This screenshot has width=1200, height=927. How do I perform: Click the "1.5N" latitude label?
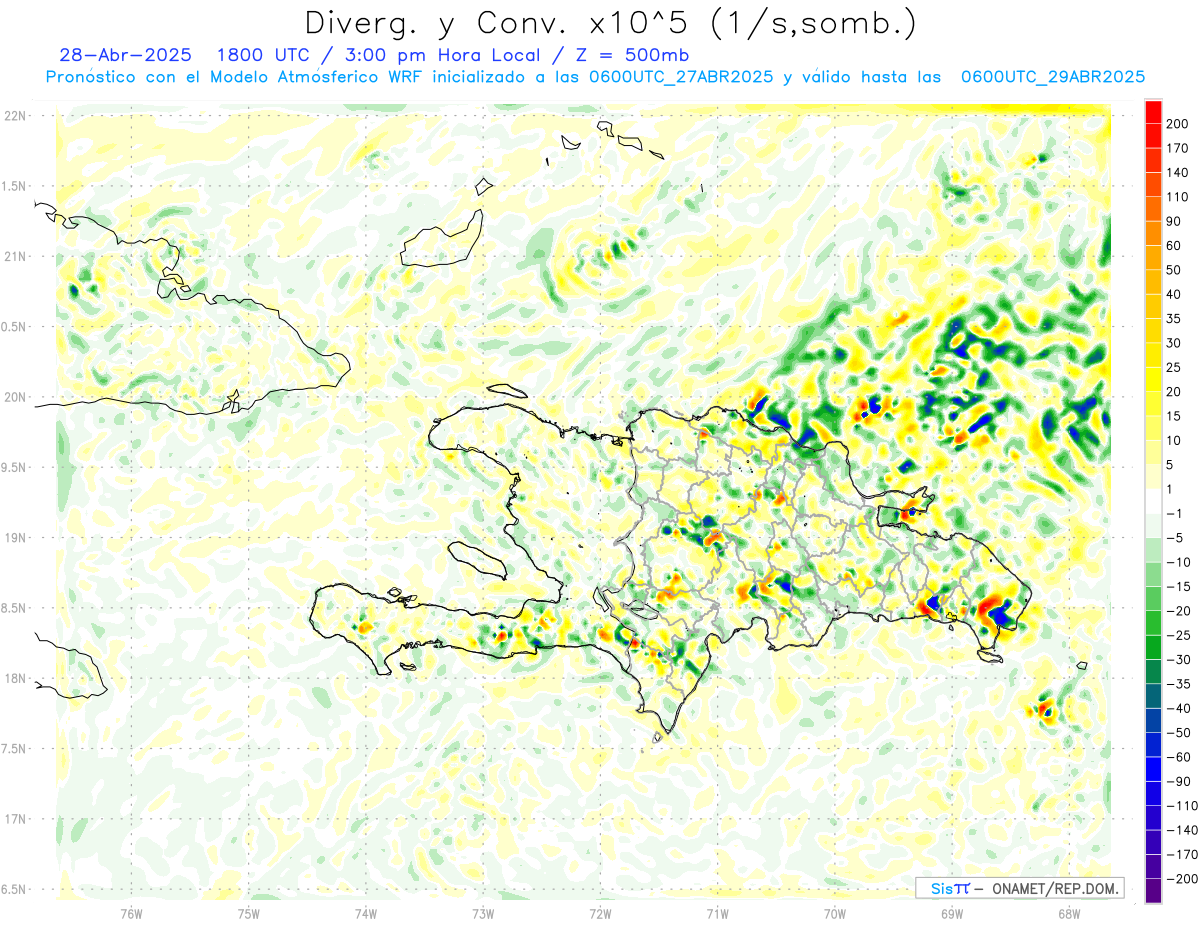(x=15, y=186)
